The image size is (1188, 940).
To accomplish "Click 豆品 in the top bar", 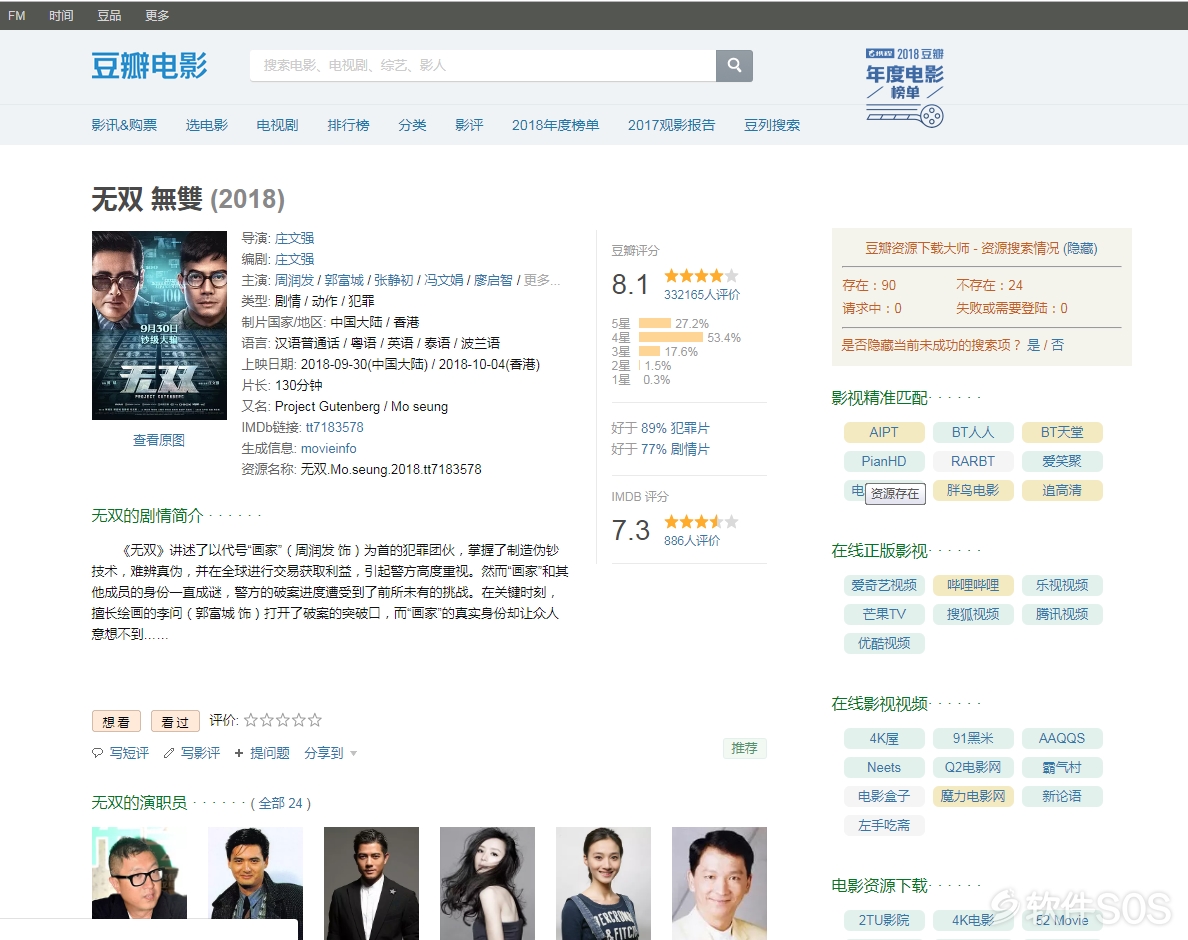I will pos(109,15).
